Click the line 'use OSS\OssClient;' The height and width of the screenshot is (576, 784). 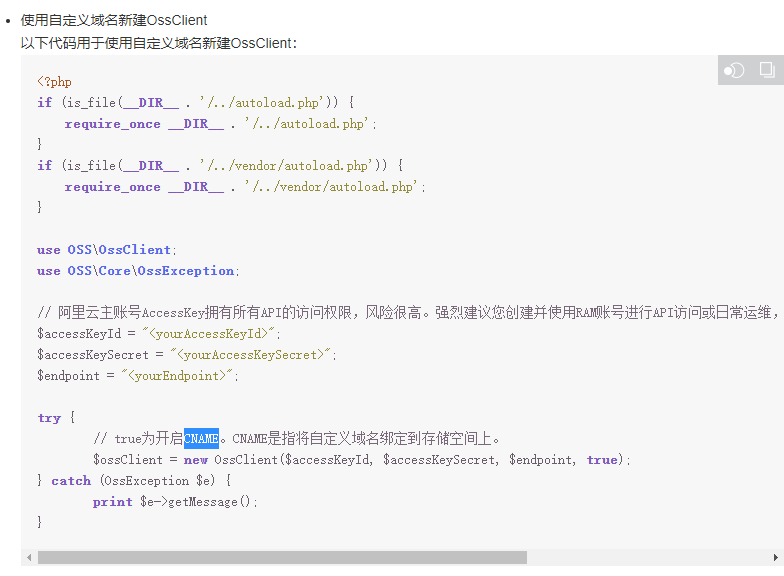[x=106, y=250]
